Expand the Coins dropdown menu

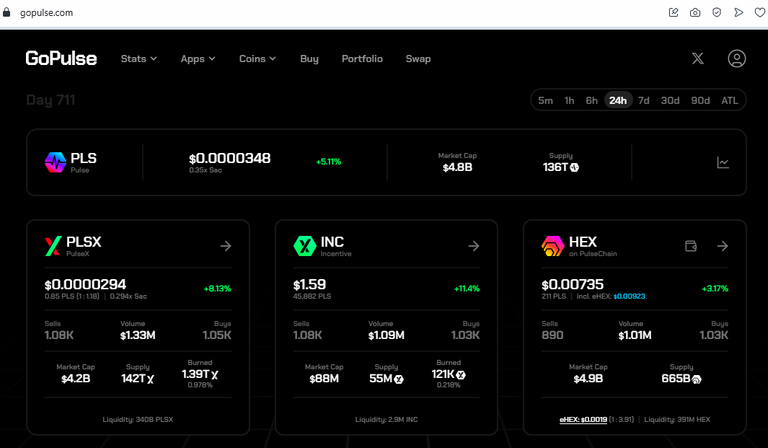(x=257, y=59)
